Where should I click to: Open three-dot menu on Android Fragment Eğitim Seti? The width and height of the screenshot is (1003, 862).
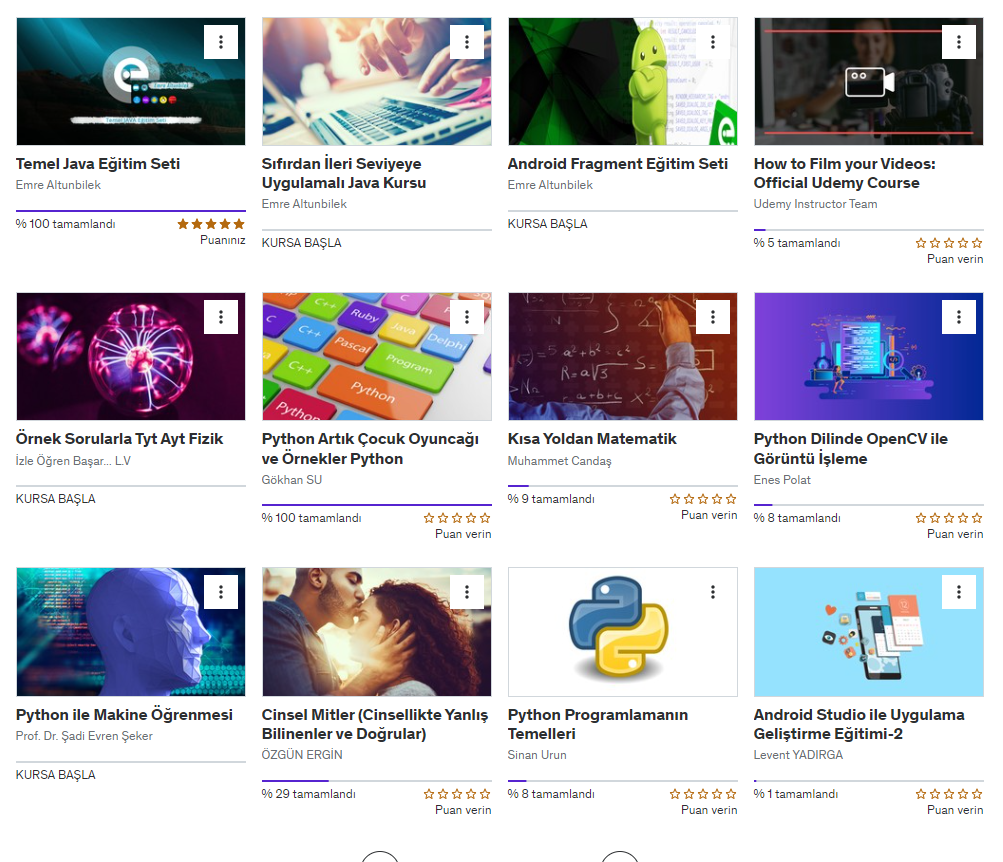713,42
